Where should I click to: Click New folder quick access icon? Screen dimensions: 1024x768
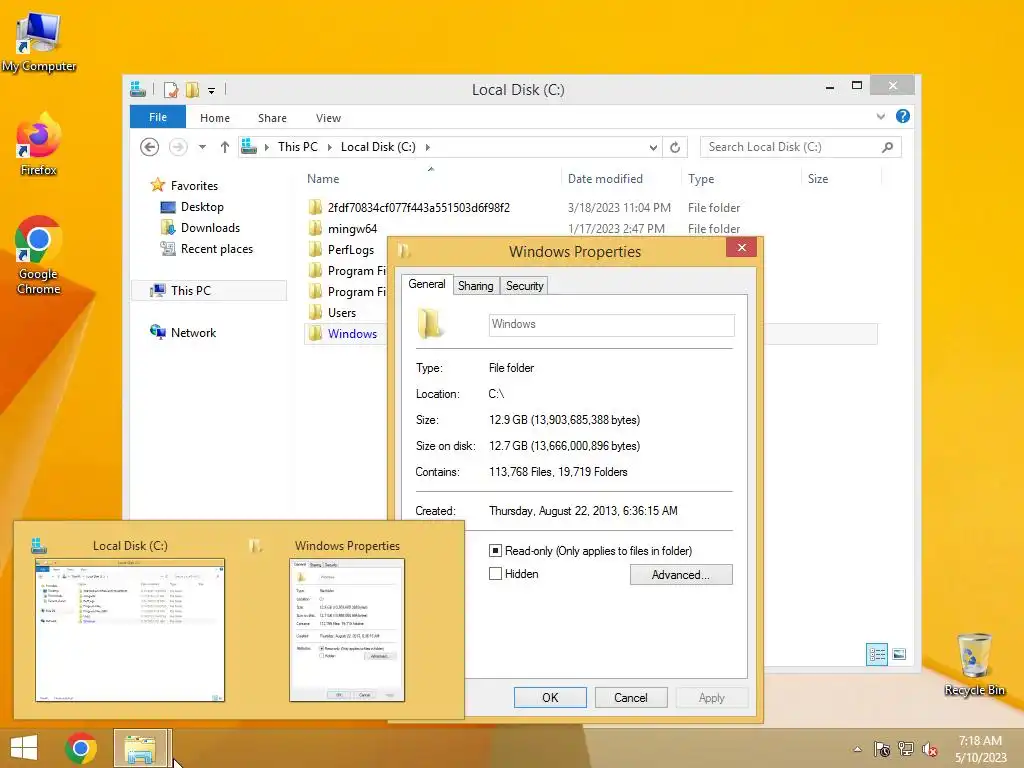pos(192,90)
